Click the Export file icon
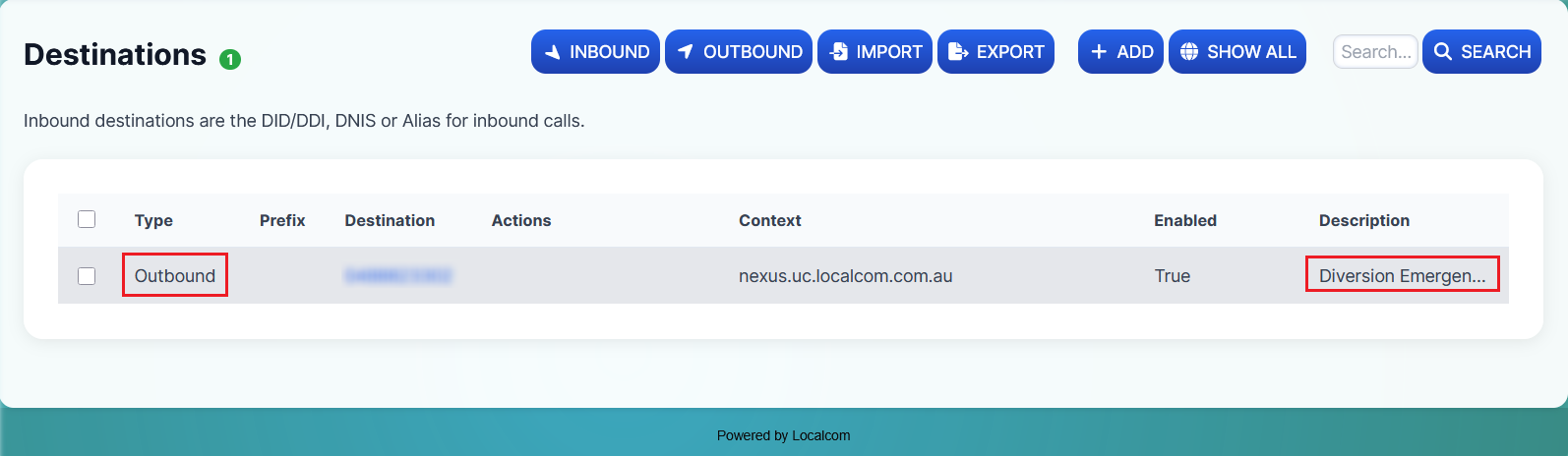The height and width of the screenshot is (456, 1568). tap(958, 52)
